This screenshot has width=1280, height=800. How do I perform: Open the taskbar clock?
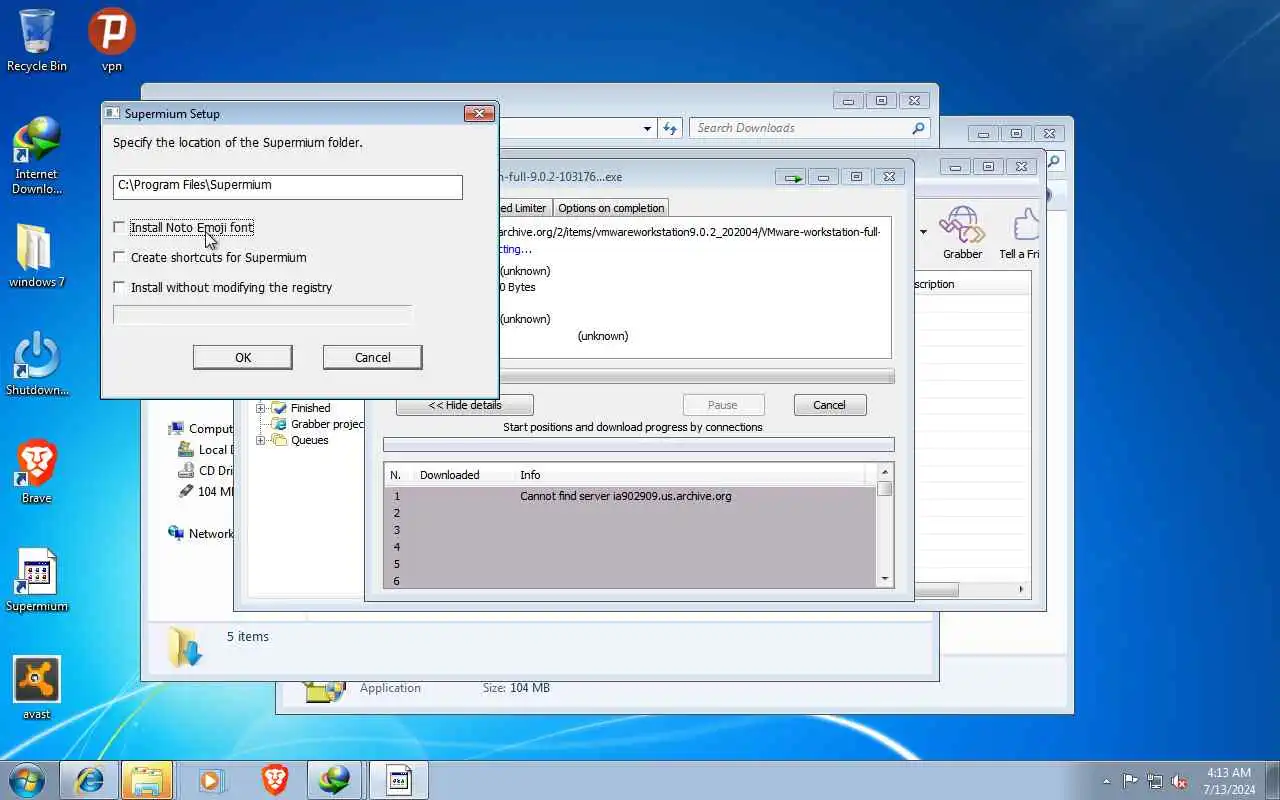point(1229,781)
